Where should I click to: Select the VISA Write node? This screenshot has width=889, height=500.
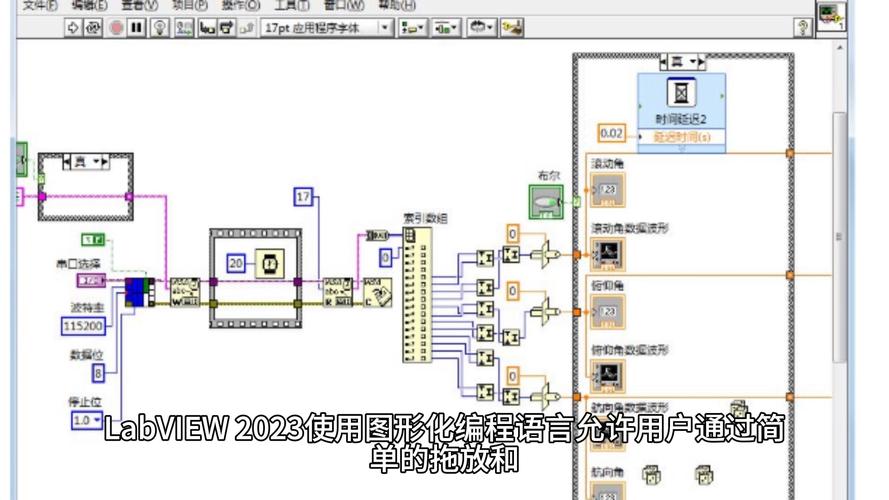tap(185, 292)
